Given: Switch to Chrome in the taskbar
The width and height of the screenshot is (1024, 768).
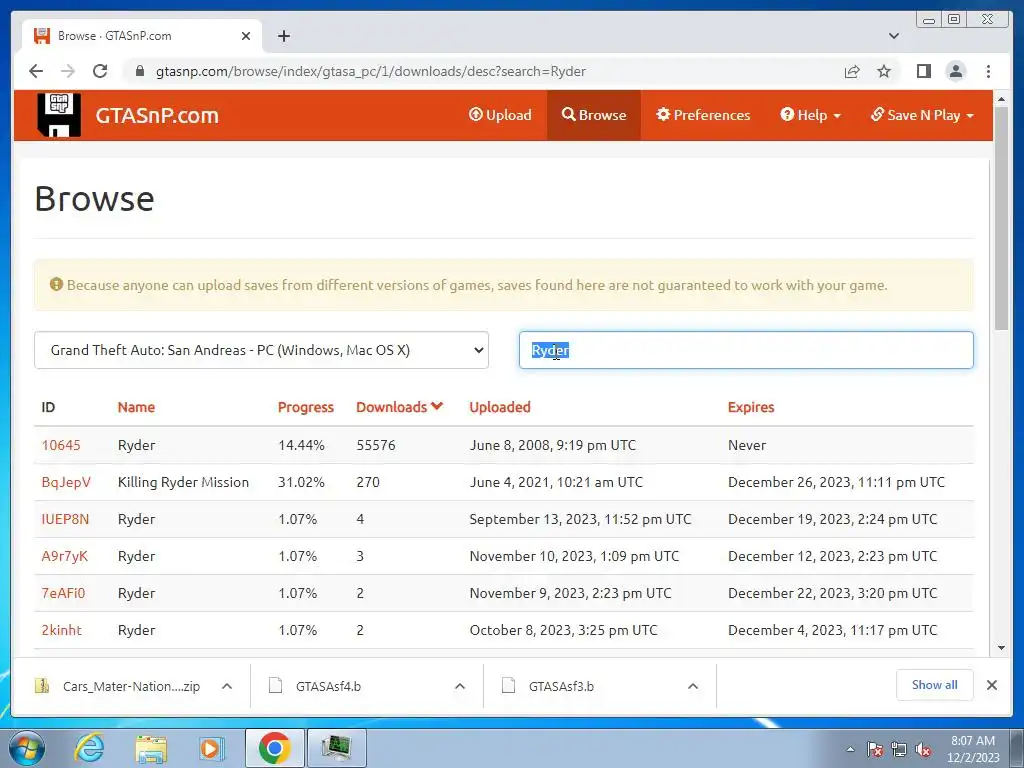Looking at the screenshot, I should [x=275, y=748].
